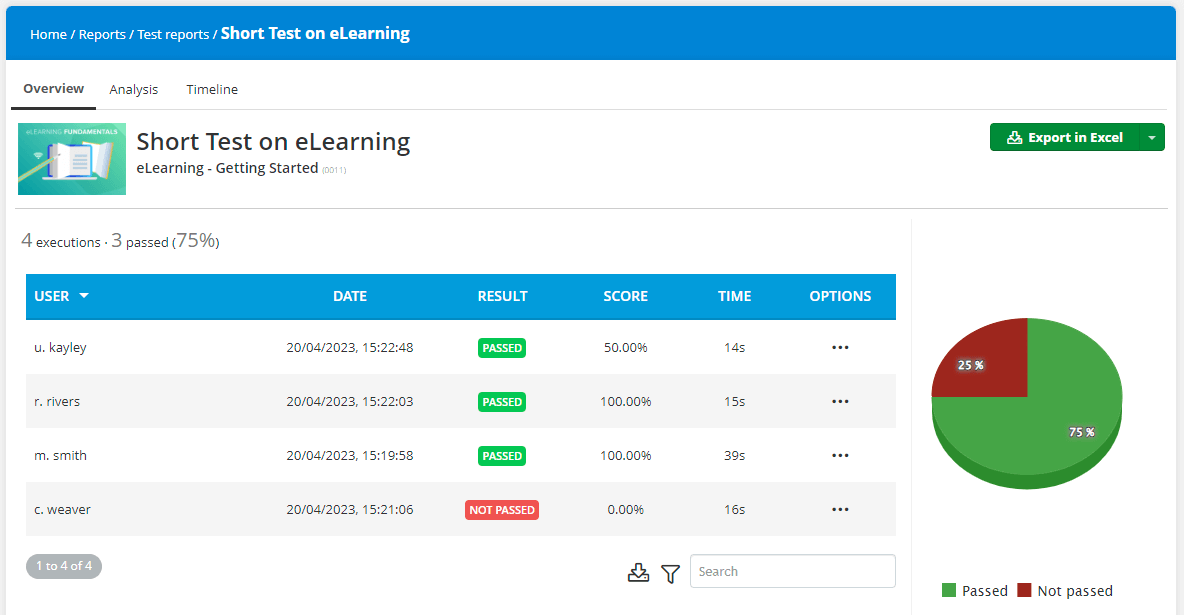Switch to the Analysis tab

coord(134,90)
